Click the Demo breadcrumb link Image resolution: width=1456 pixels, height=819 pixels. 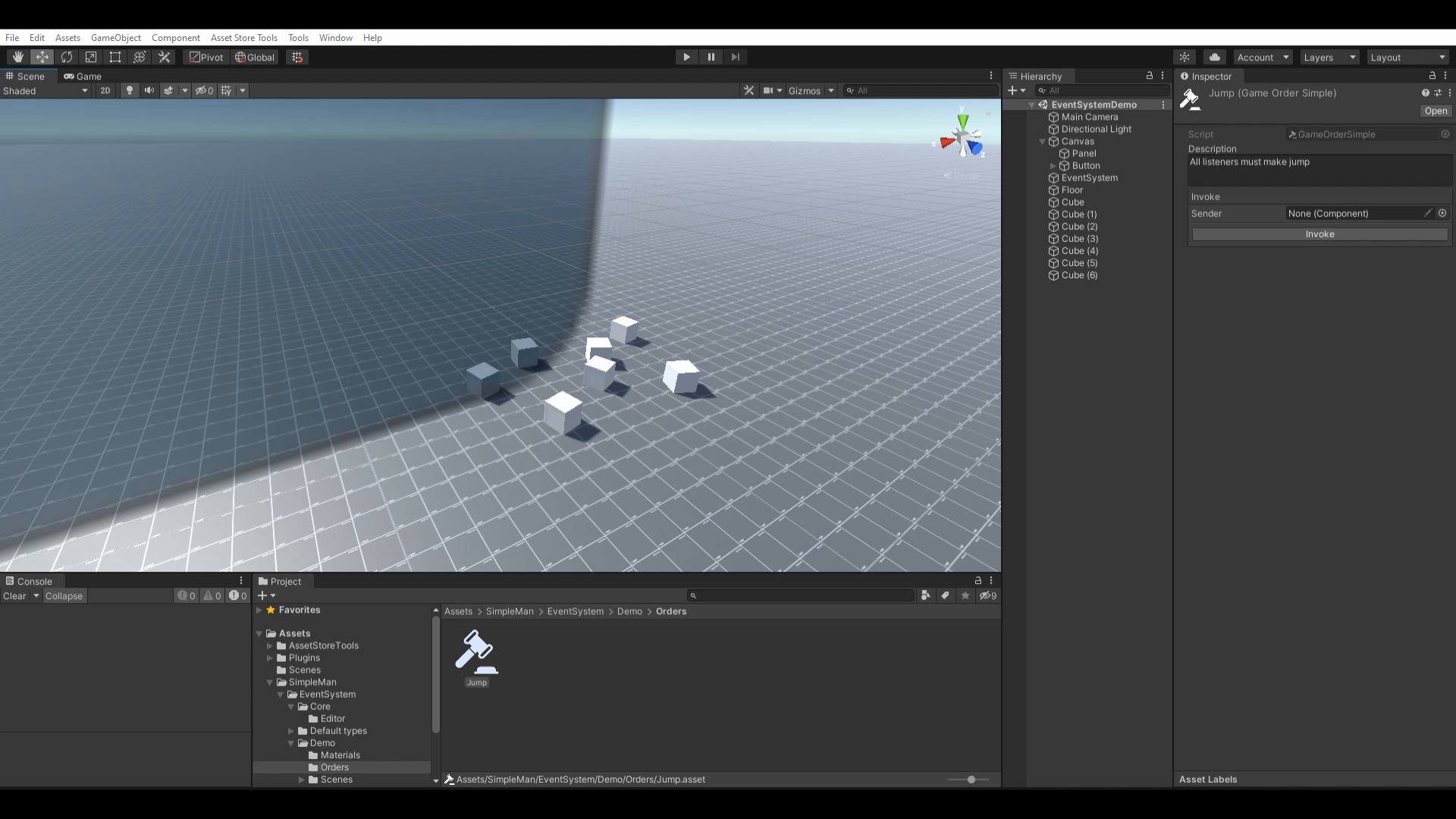coord(629,610)
